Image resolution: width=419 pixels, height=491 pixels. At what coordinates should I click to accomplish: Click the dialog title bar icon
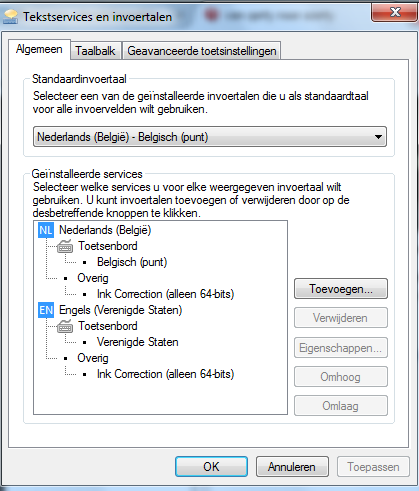(x=10, y=17)
